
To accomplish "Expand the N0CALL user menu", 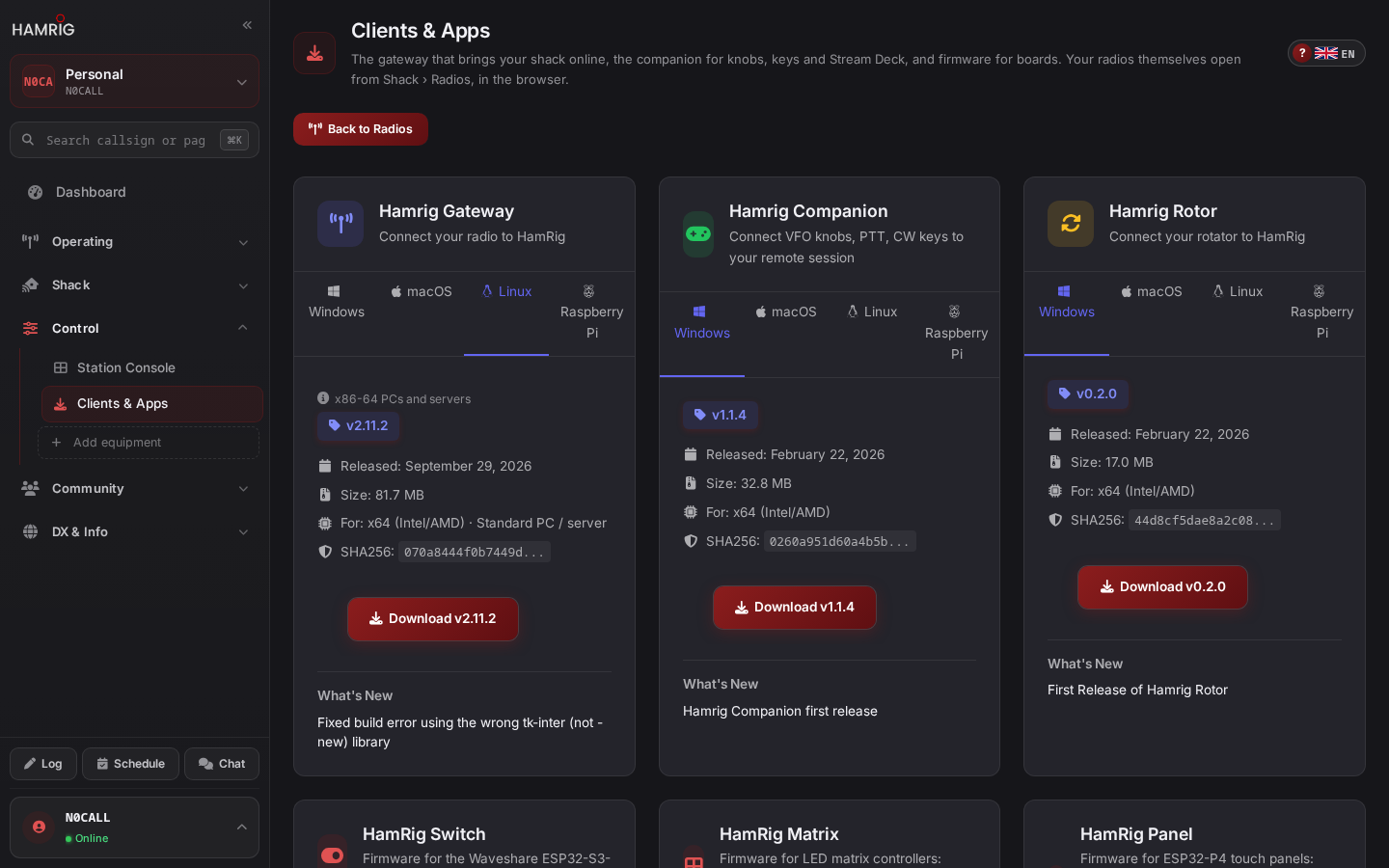I will [x=134, y=827].
